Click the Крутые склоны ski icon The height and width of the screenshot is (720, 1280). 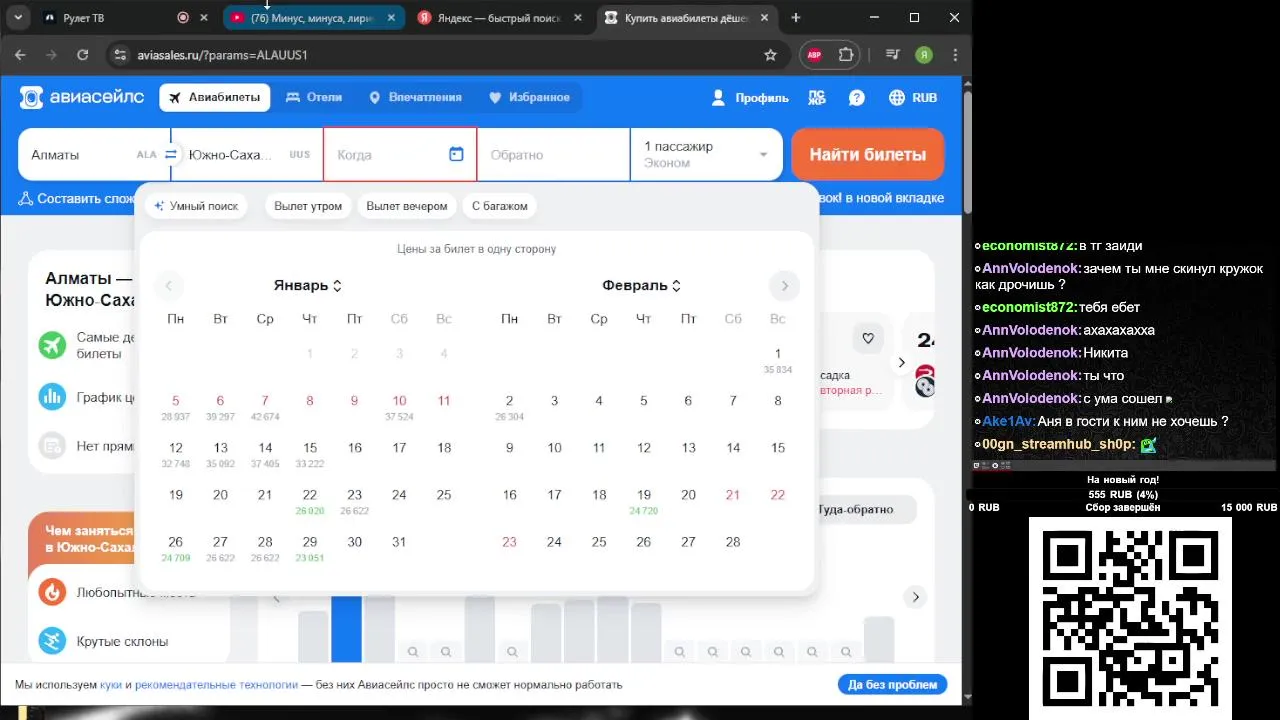pyautogui.click(x=52, y=641)
